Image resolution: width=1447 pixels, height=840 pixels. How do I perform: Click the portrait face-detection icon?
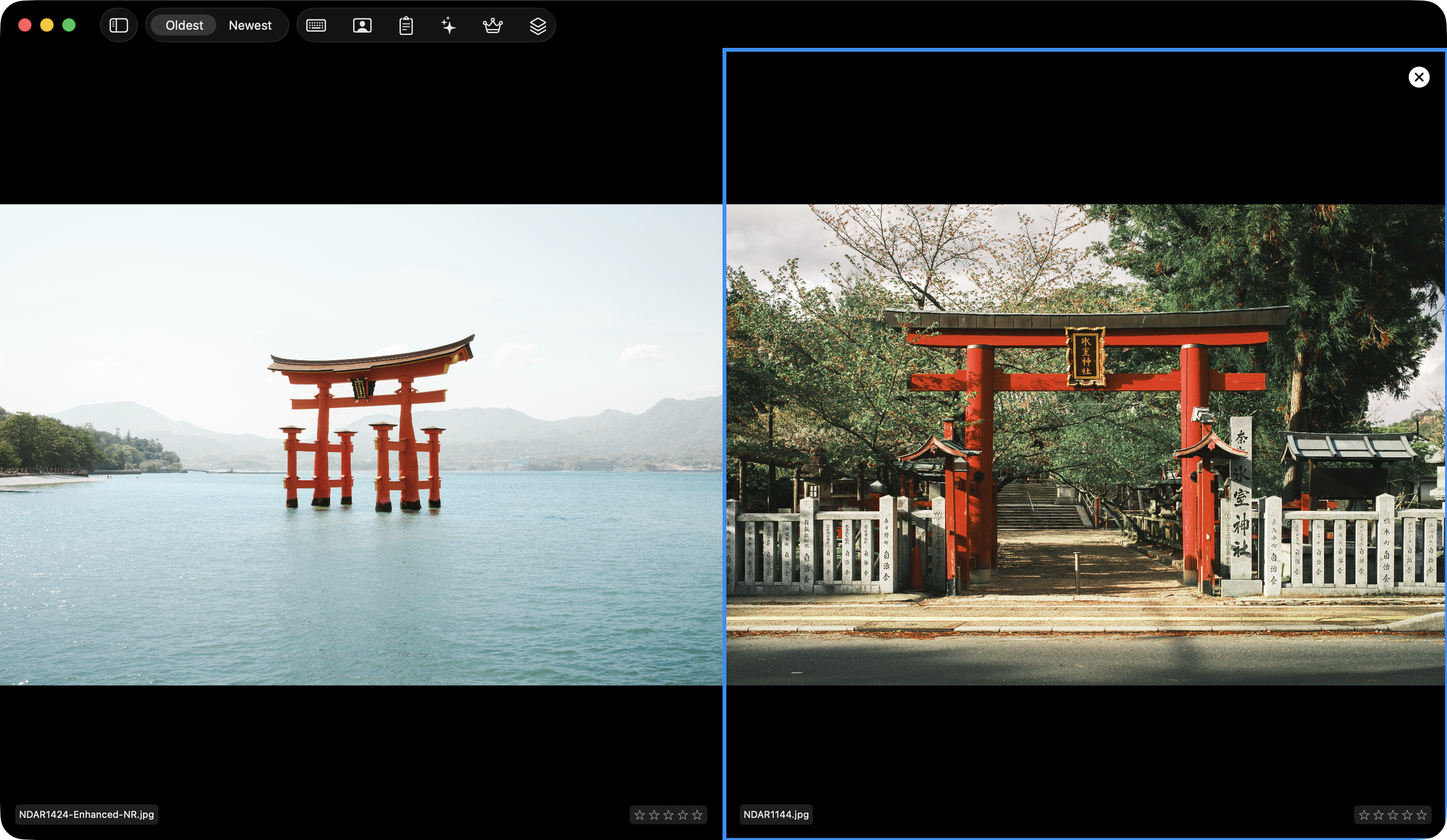tap(362, 25)
